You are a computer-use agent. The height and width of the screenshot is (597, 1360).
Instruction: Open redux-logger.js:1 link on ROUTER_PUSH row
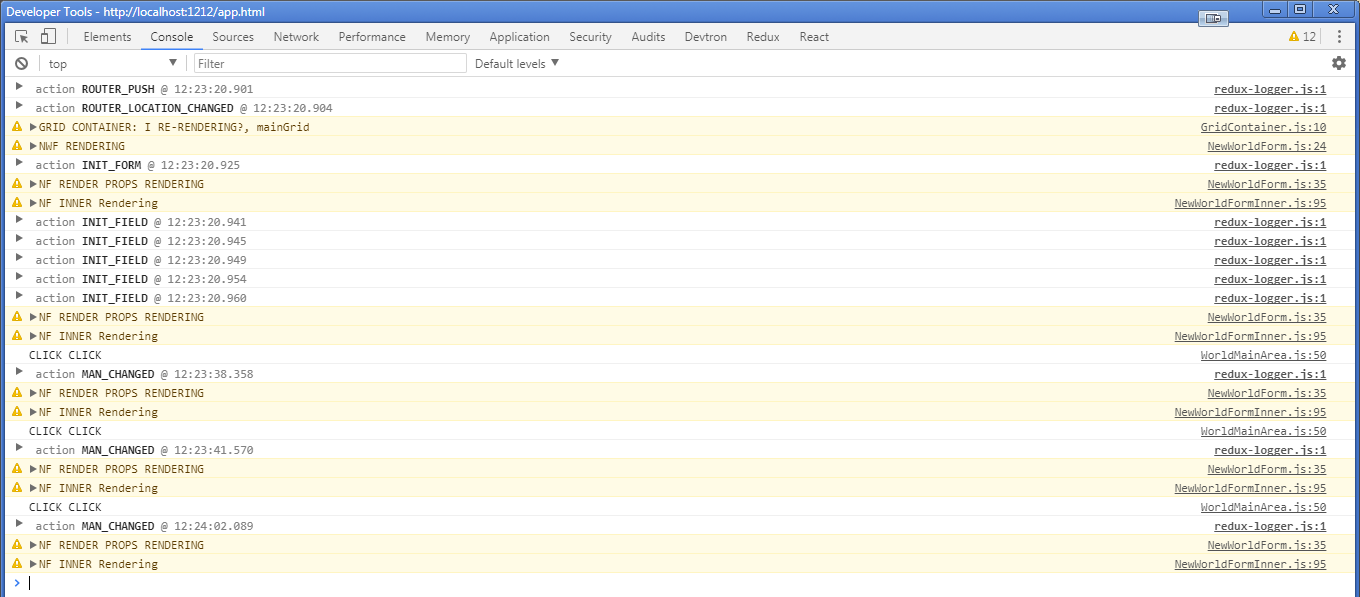click(1270, 89)
